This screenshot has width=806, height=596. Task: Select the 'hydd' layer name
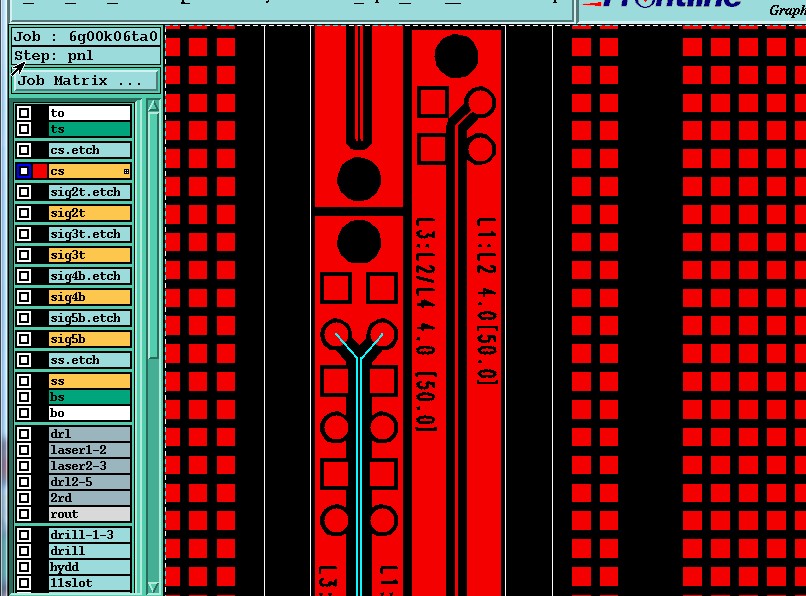[89, 567]
